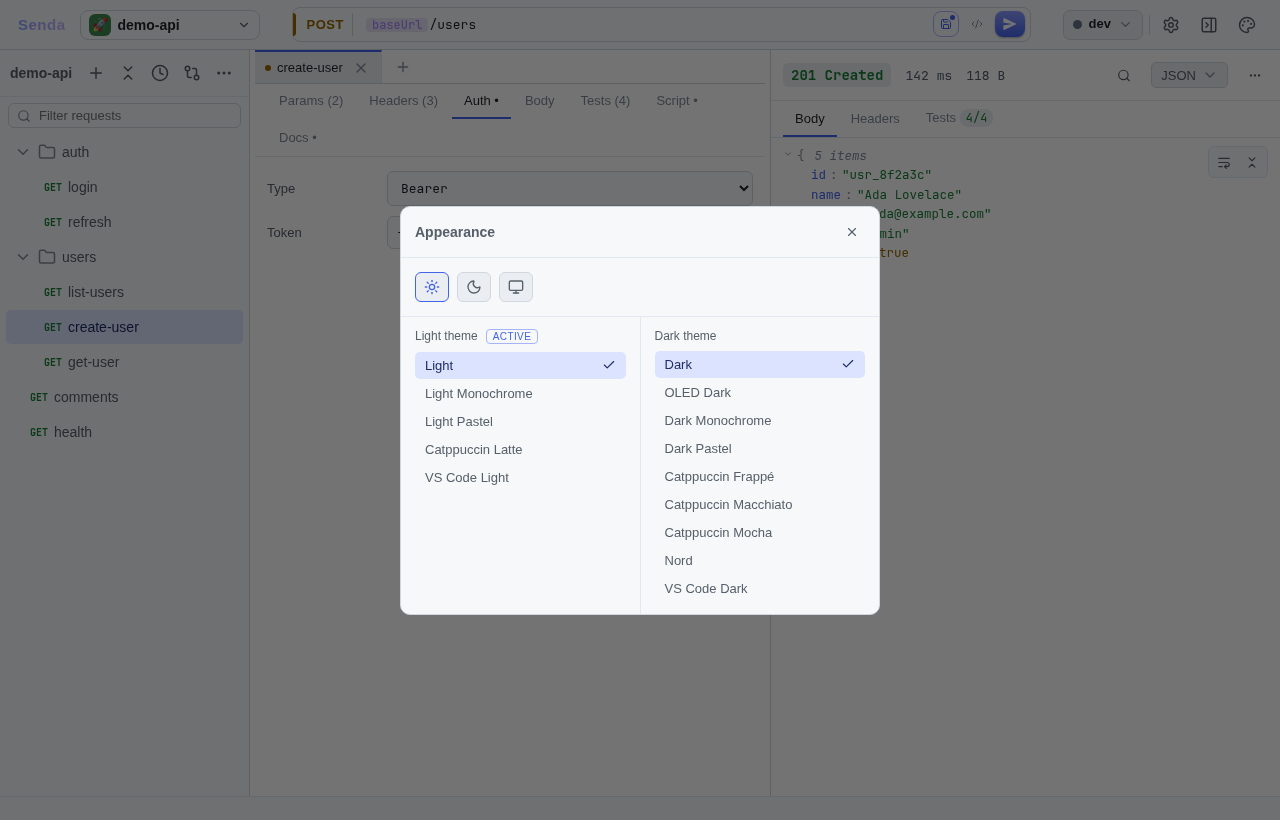1280x820 pixels.
Task: Toggle the side panel layout icon
Action: pos(1209,25)
